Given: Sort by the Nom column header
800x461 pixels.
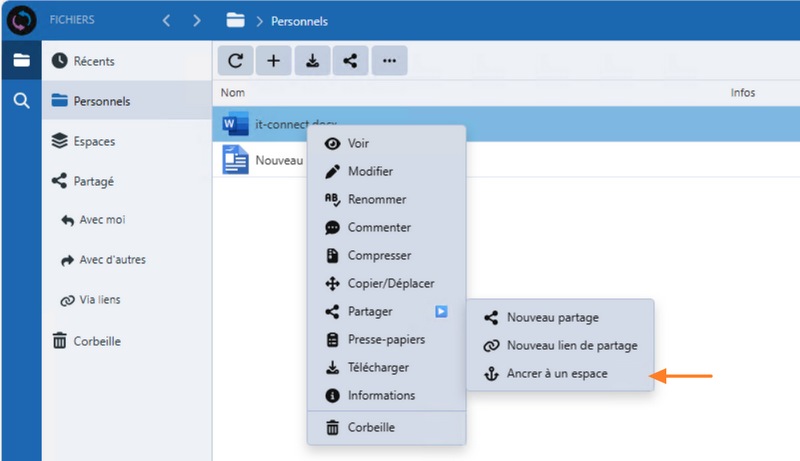Looking at the screenshot, I should [233, 93].
